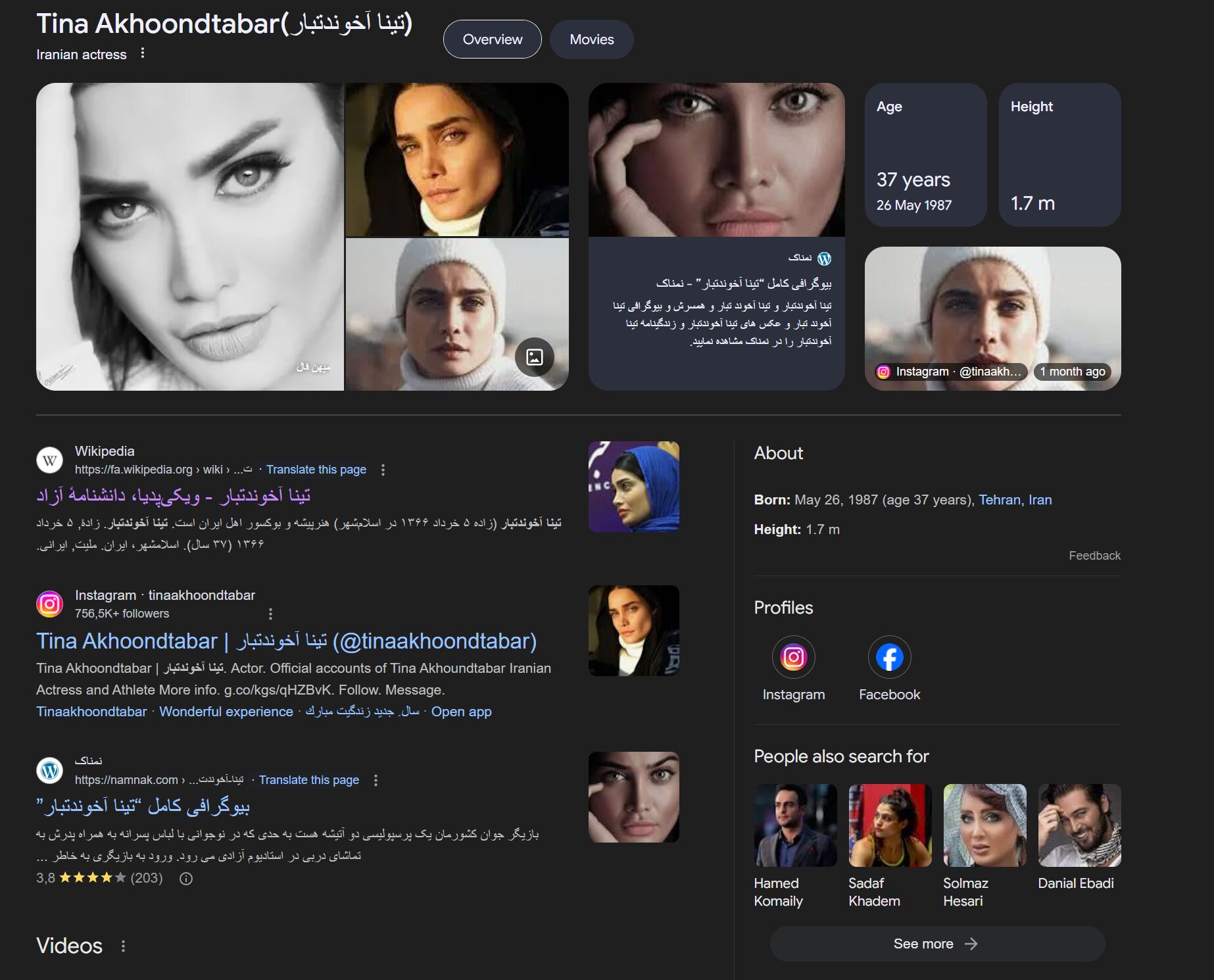
Task: Open options menu for Instagram result
Action: point(270,614)
